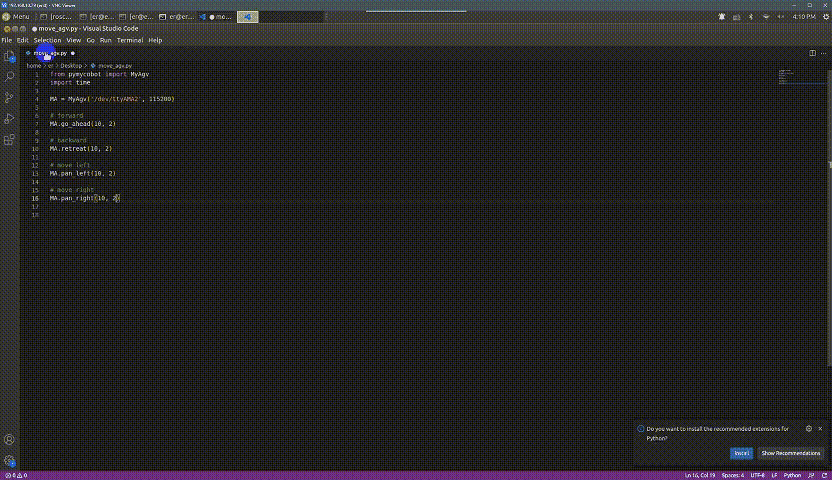The height and width of the screenshot is (480, 832).
Task: Open the editor More Actions ellipsis
Action: click(x=824, y=53)
